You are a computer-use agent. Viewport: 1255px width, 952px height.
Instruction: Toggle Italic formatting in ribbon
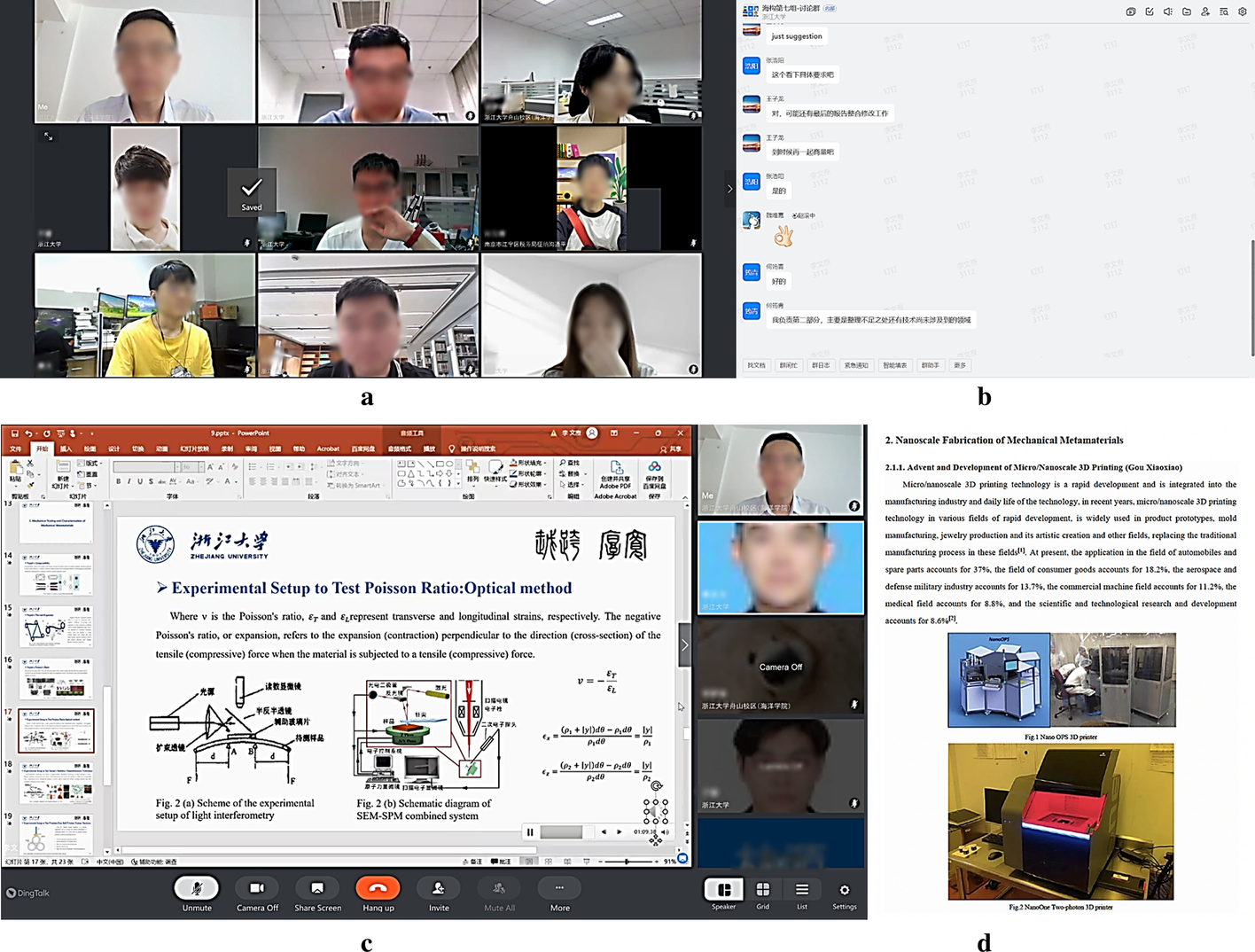click(x=129, y=481)
